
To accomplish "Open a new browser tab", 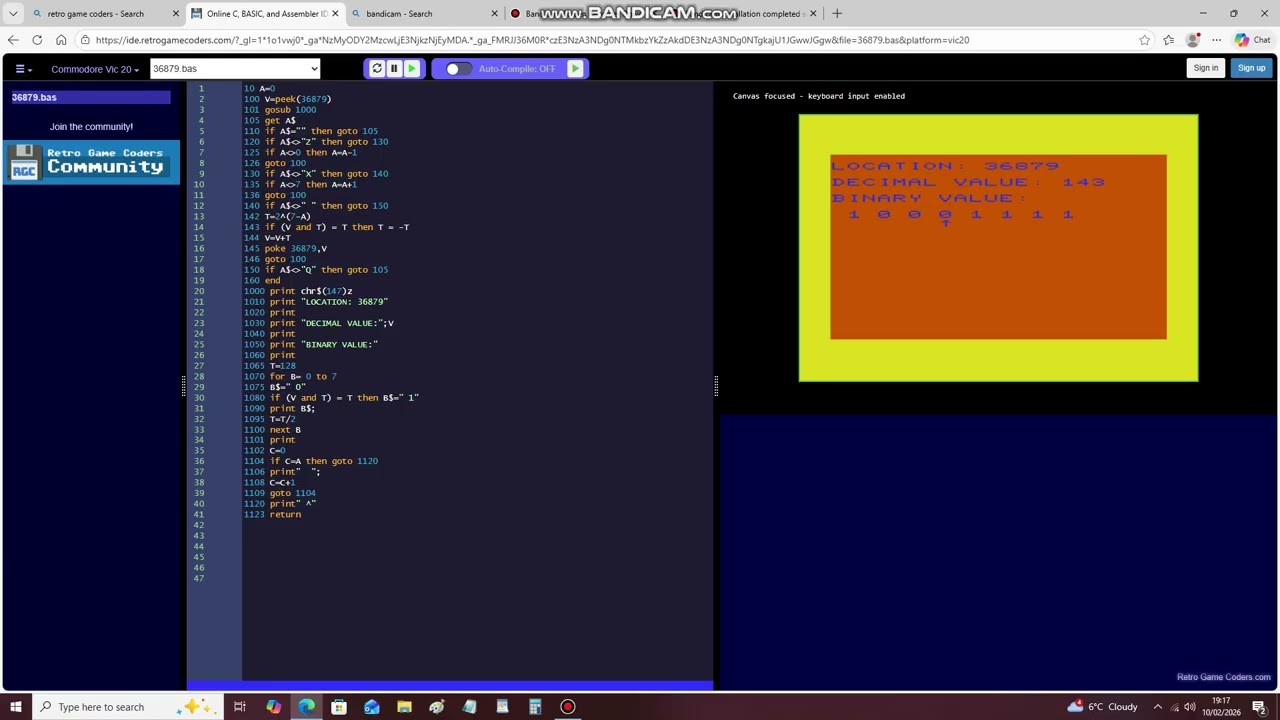I will (837, 14).
